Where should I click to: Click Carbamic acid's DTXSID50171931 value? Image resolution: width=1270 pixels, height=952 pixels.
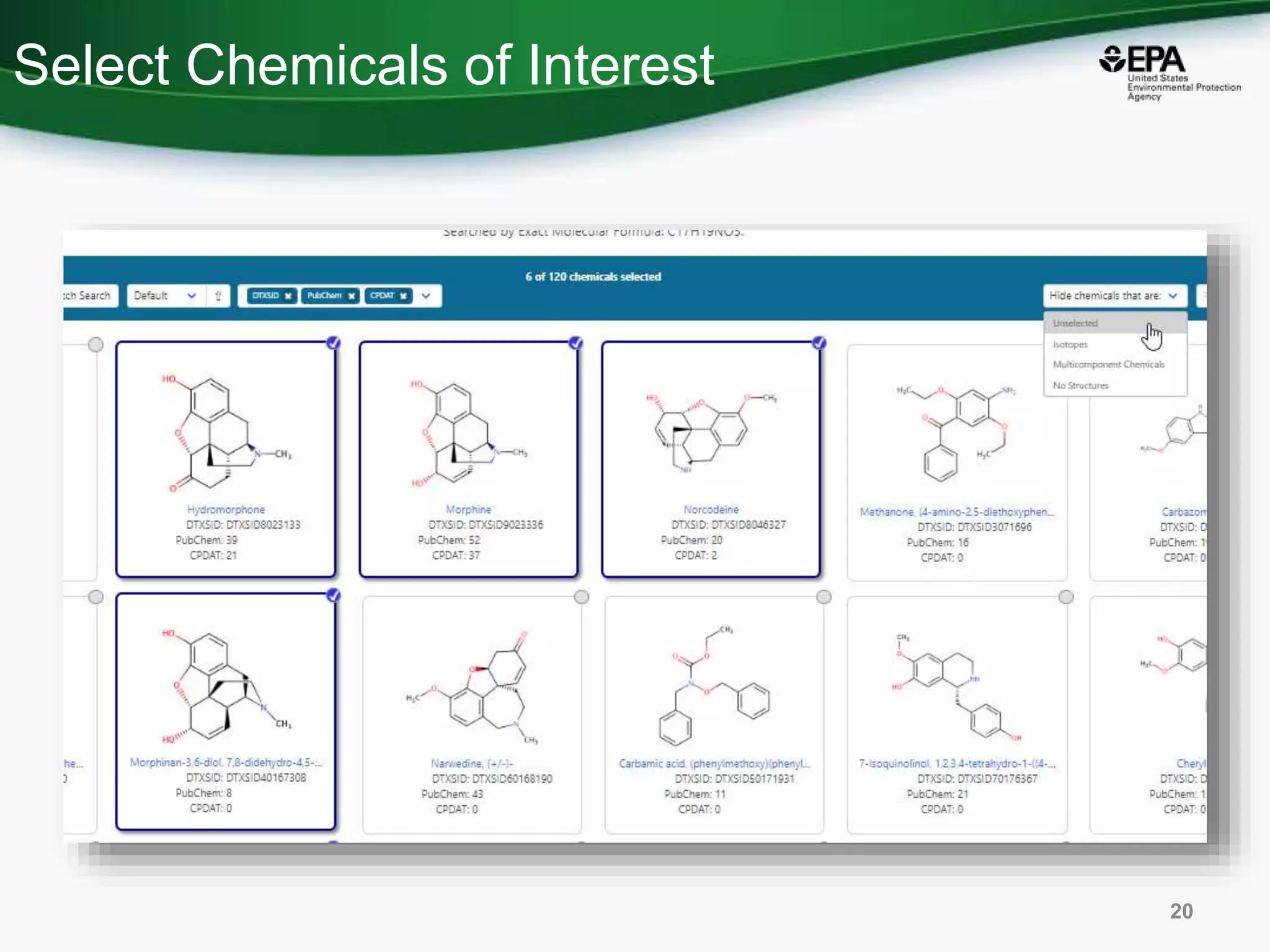(x=755, y=779)
